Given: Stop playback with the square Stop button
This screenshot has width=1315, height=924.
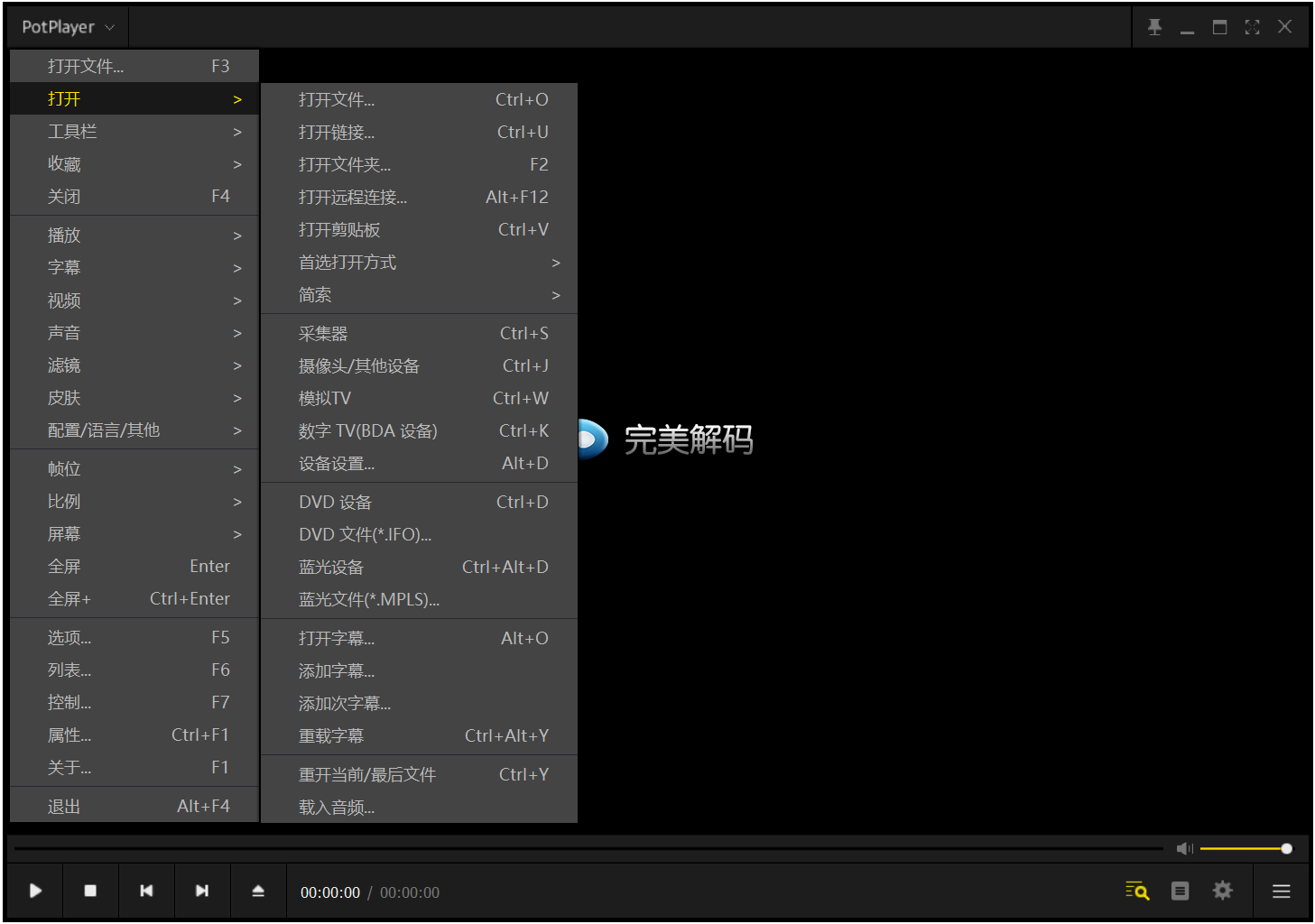Looking at the screenshot, I should (x=90, y=891).
